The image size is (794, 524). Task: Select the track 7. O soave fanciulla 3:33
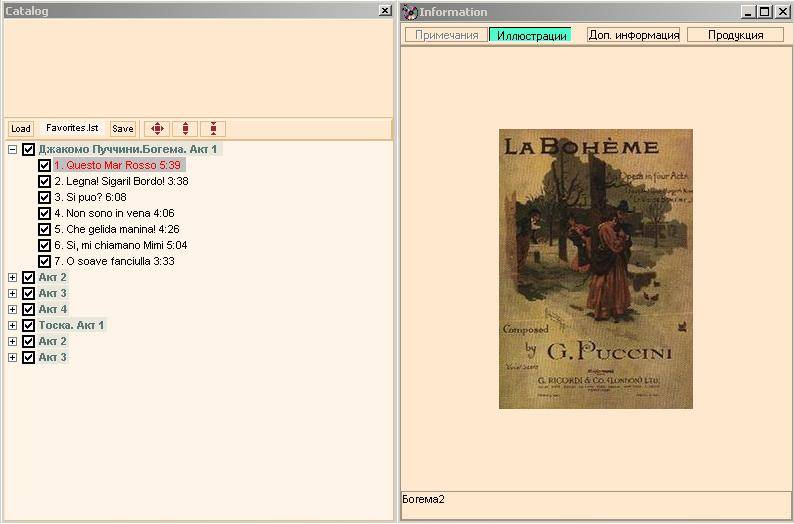click(x=114, y=261)
